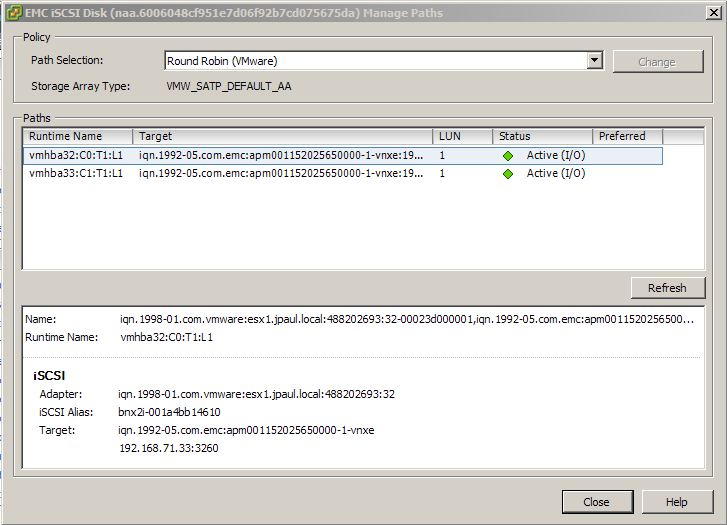The width and height of the screenshot is (727, 525).
Task: Click the Path Selection label
Action: (x=67, y=60)
